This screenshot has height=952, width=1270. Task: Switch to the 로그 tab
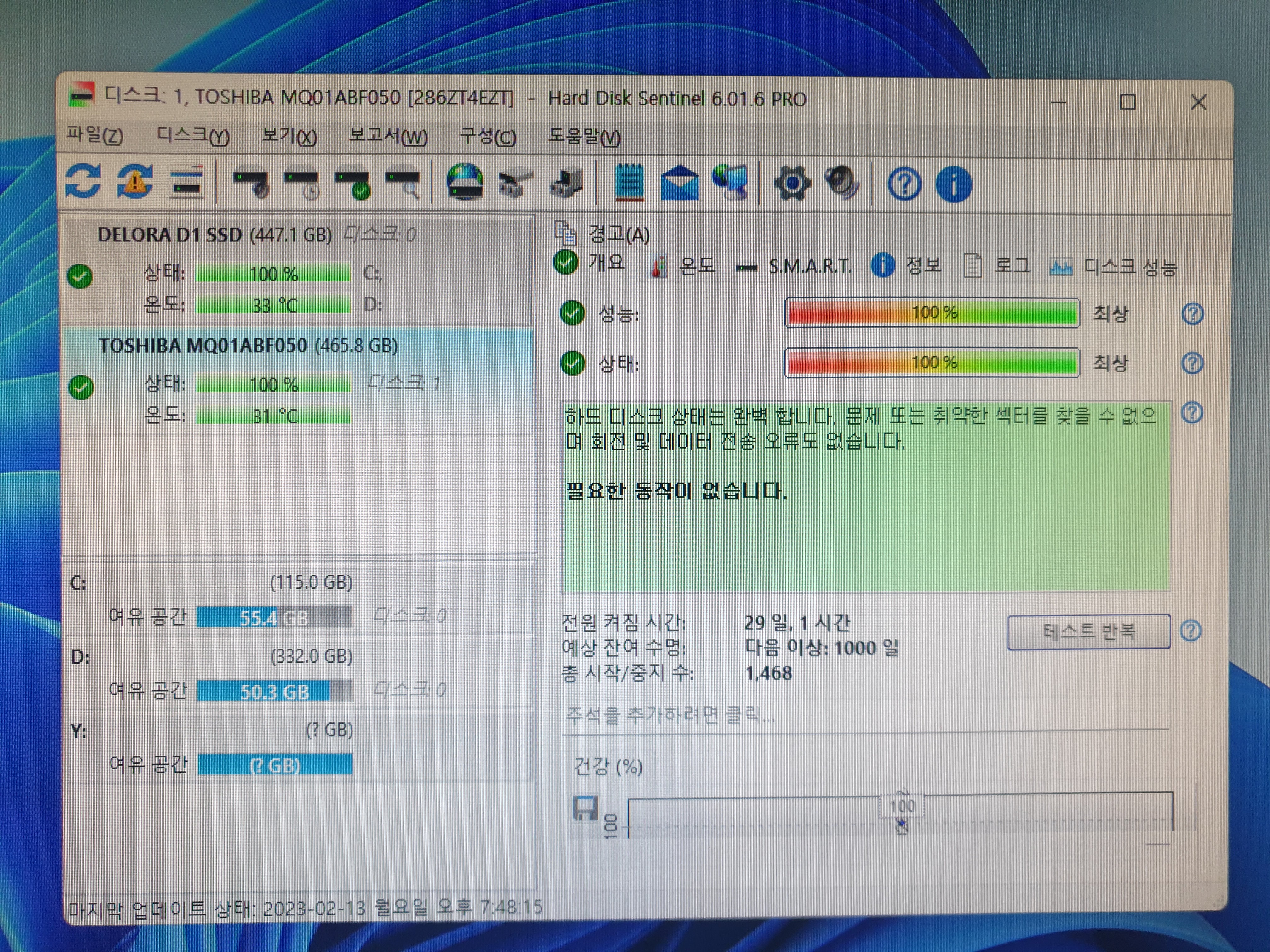[x=996, y=266]
